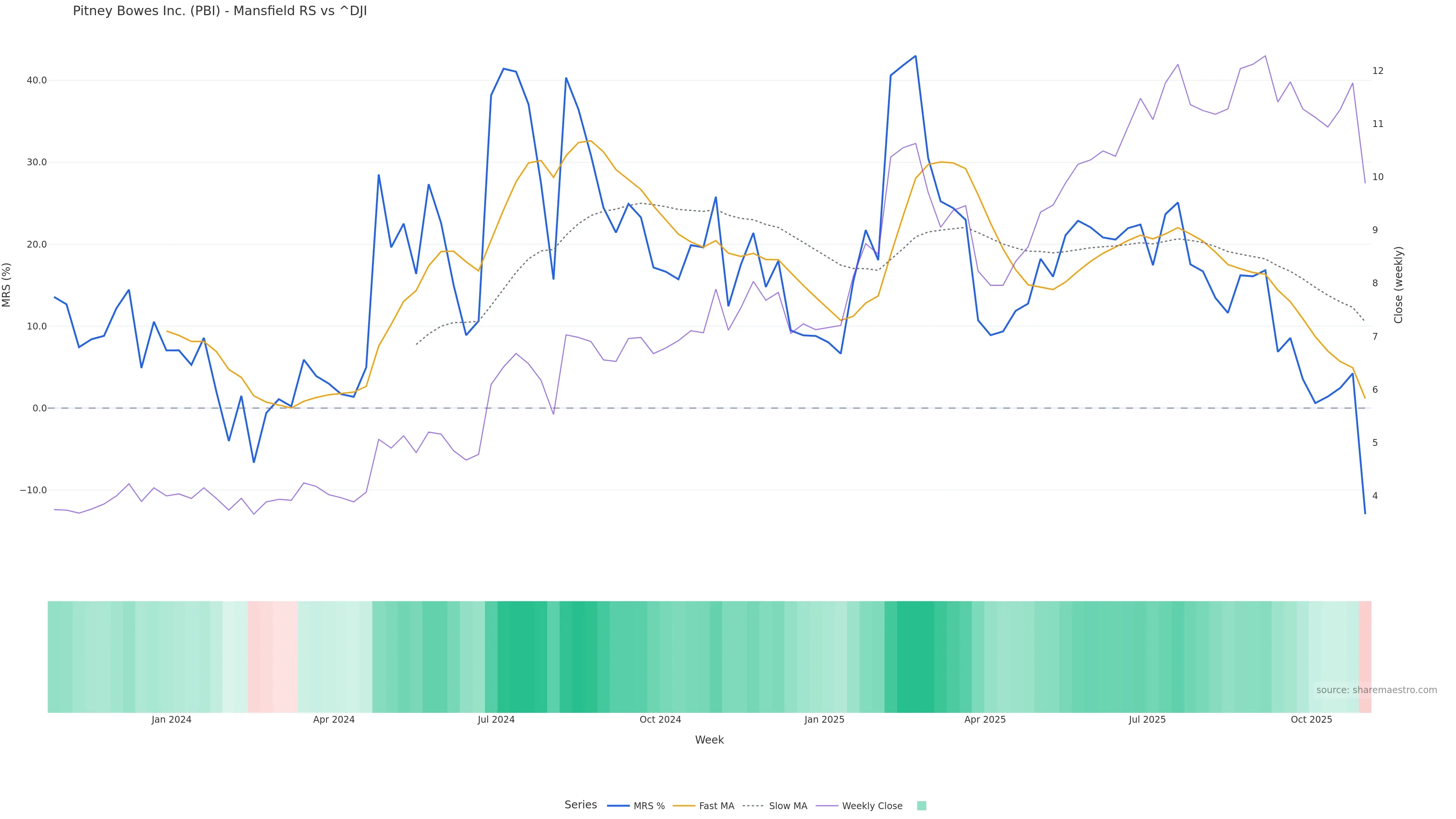Click the orange Fast MA legend line icon
Image resolution: width=1456 pixels, height=819 pixels.
coord(684,806)
